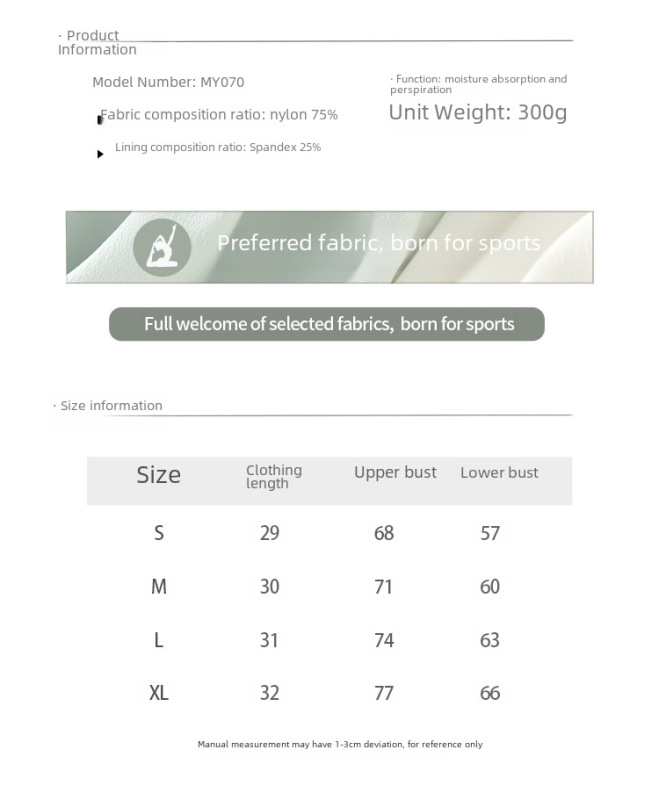This screenshot has width=659, height=800.
Task: Select the M size row label
Action: (x=159, y=587)
